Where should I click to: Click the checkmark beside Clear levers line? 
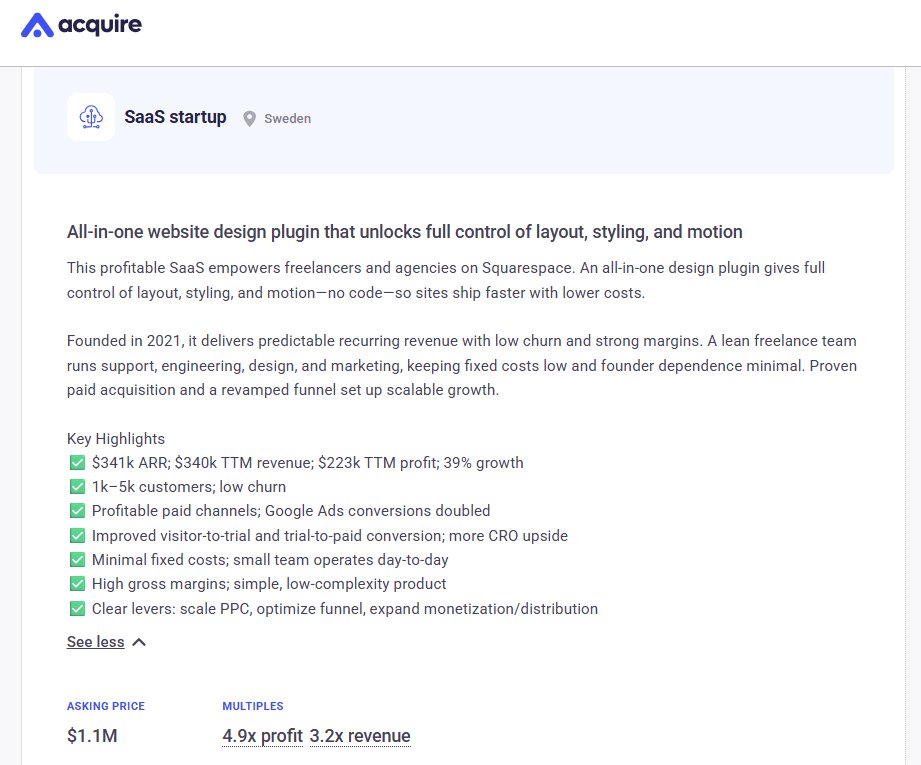click(77, 609)
